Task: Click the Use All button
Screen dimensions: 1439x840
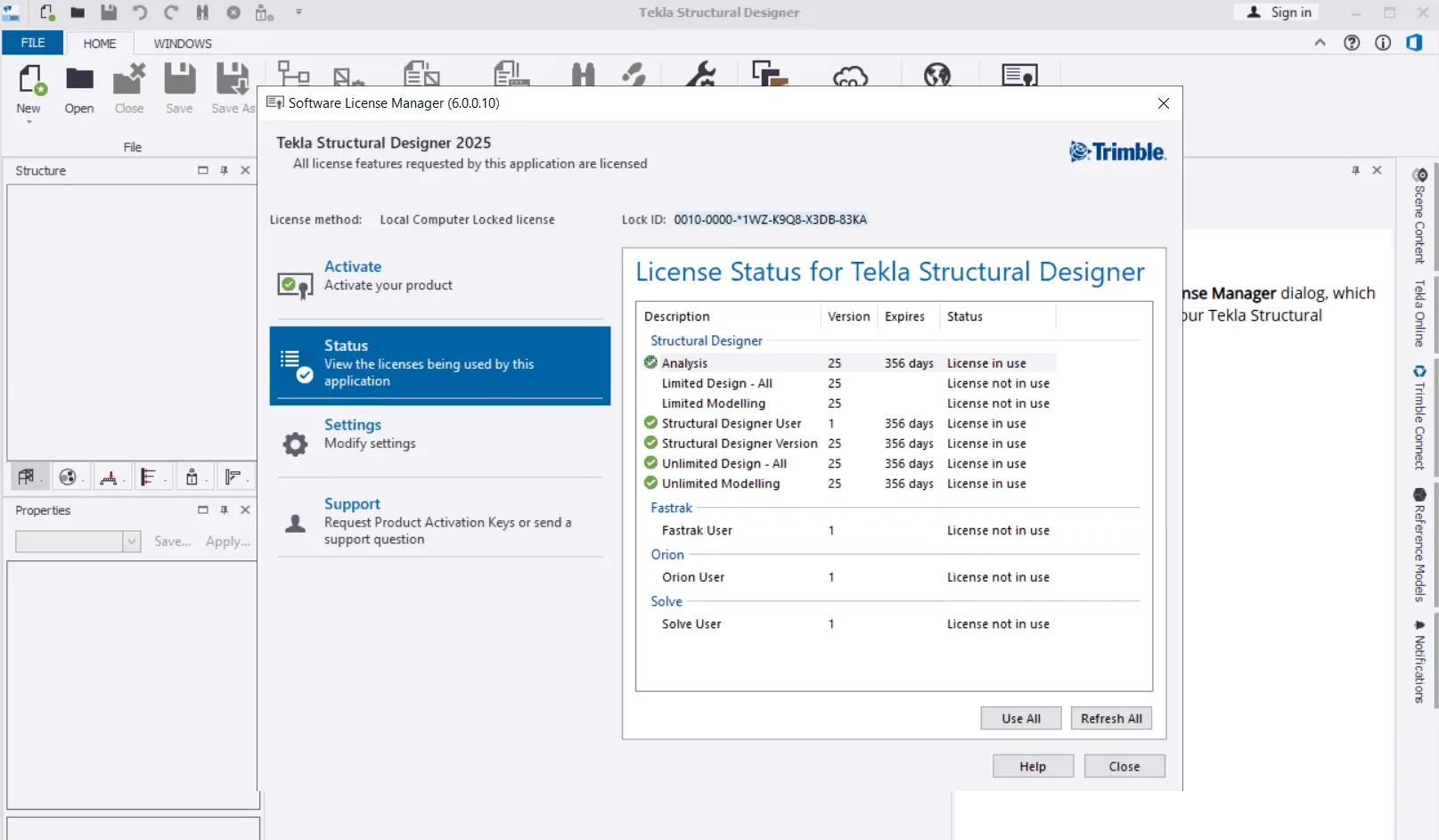Action: point(1021,718)
